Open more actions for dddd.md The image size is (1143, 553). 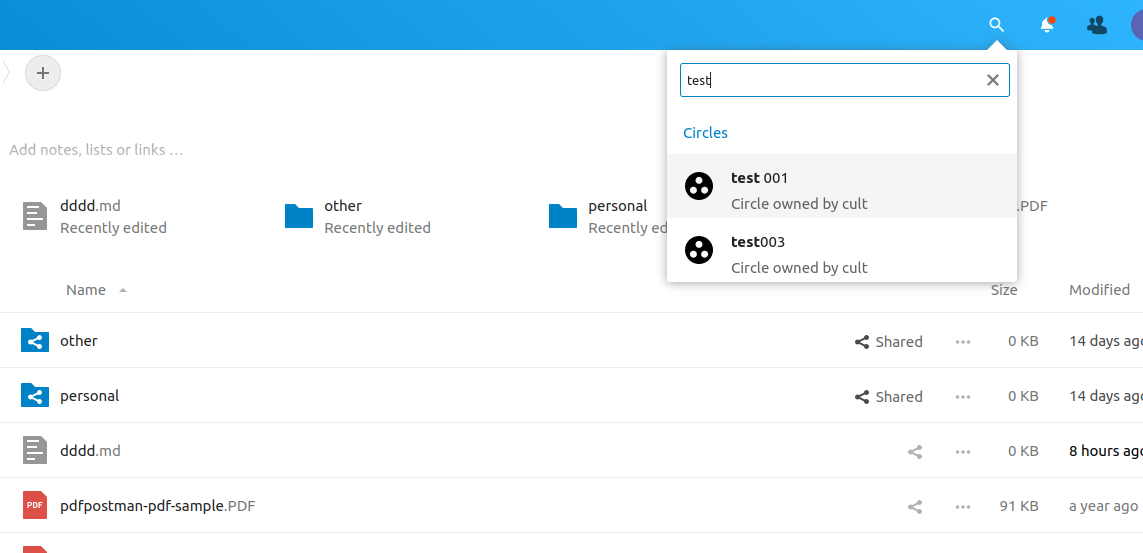tap(963, 452)
